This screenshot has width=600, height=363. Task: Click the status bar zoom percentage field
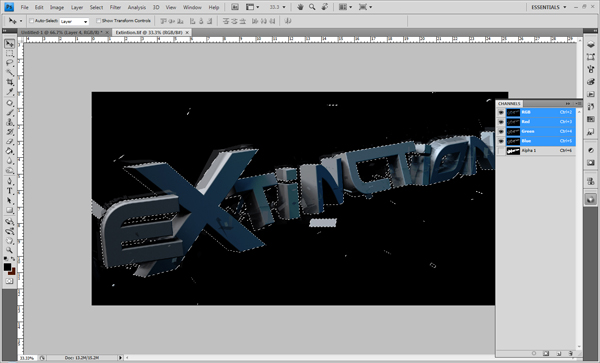27,358
